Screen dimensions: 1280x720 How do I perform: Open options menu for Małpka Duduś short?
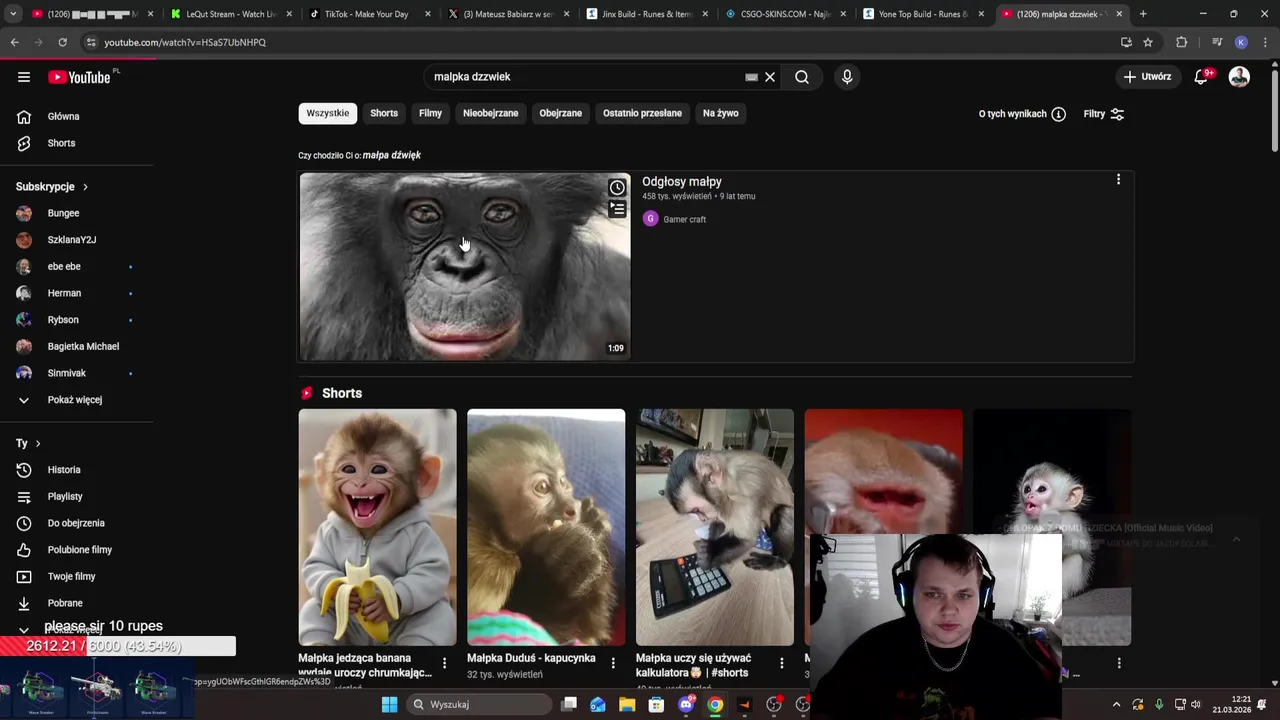coord(613,663)
